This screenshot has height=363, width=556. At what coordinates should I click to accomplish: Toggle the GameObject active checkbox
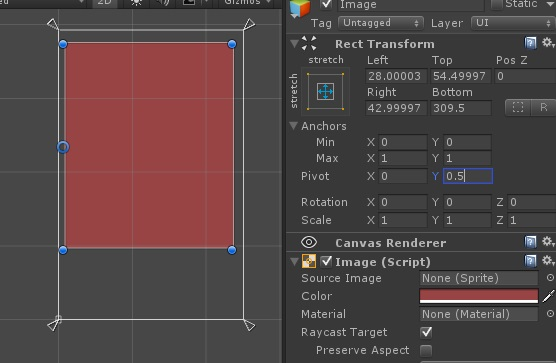pyautogui.click(x=326, y=4)
